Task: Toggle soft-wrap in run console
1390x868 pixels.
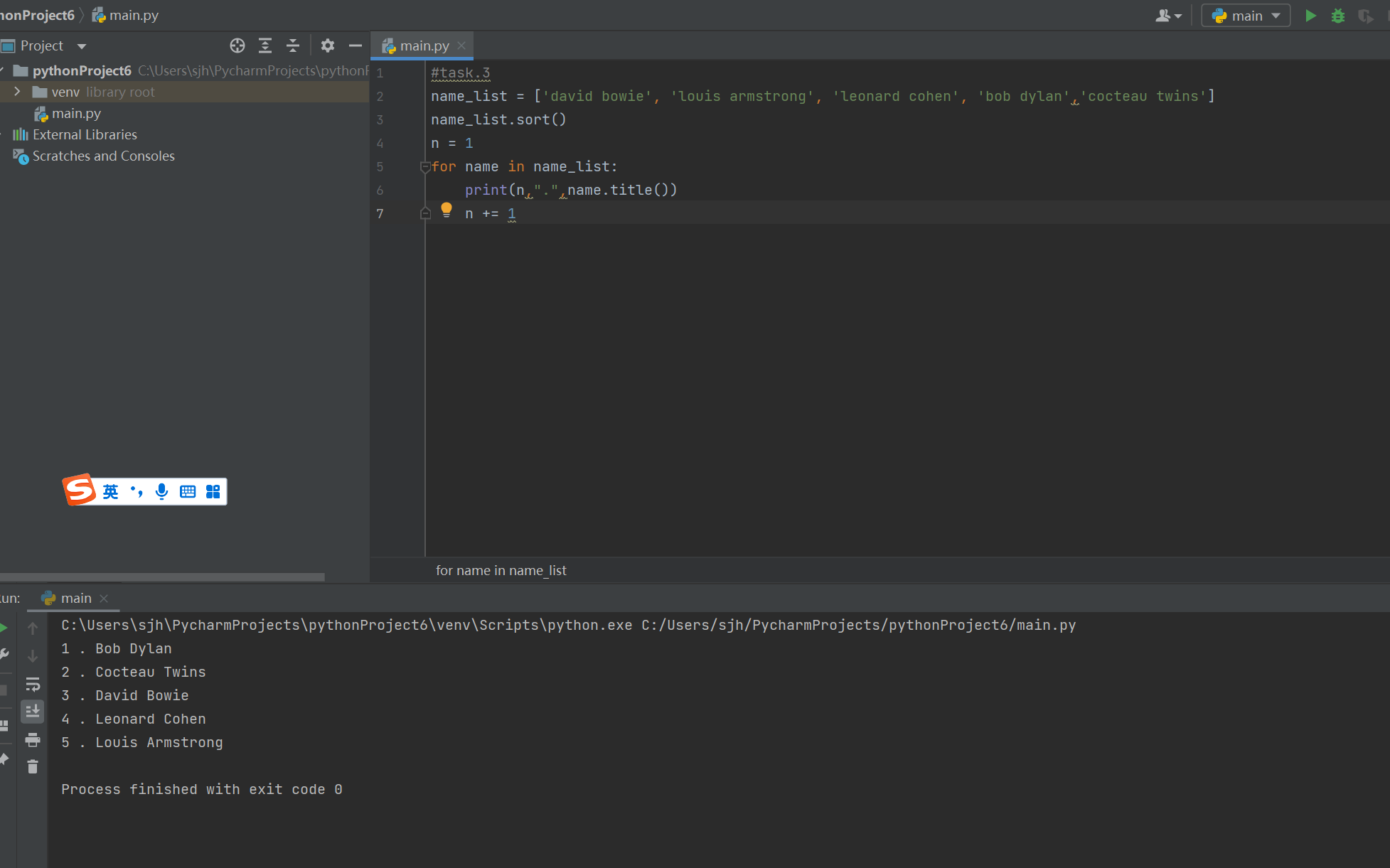Action: 33,684
